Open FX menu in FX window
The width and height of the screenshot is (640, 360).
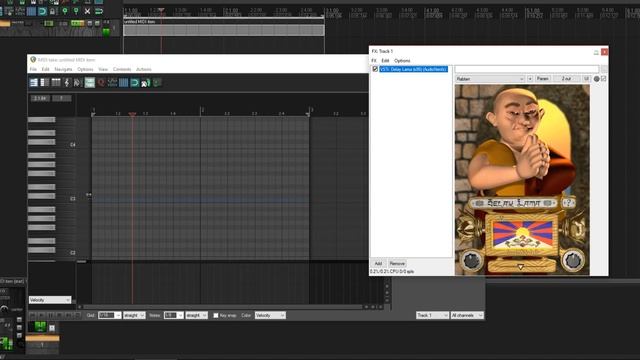374,60
